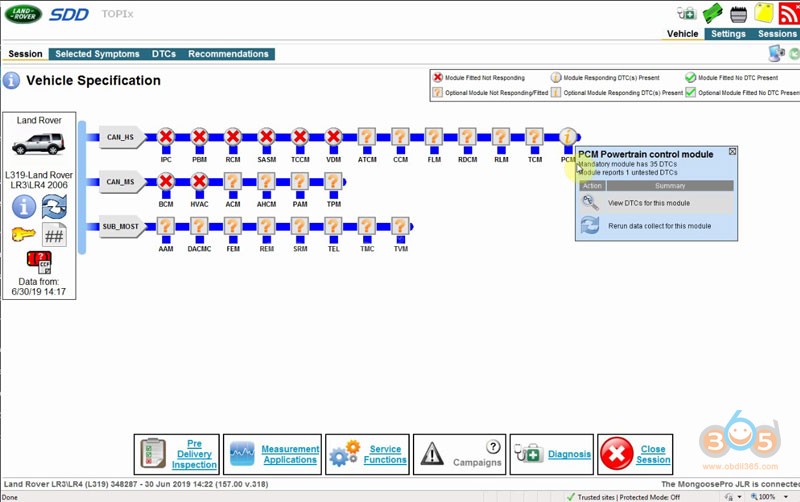Open the Sessions top tab

(777, 34)
